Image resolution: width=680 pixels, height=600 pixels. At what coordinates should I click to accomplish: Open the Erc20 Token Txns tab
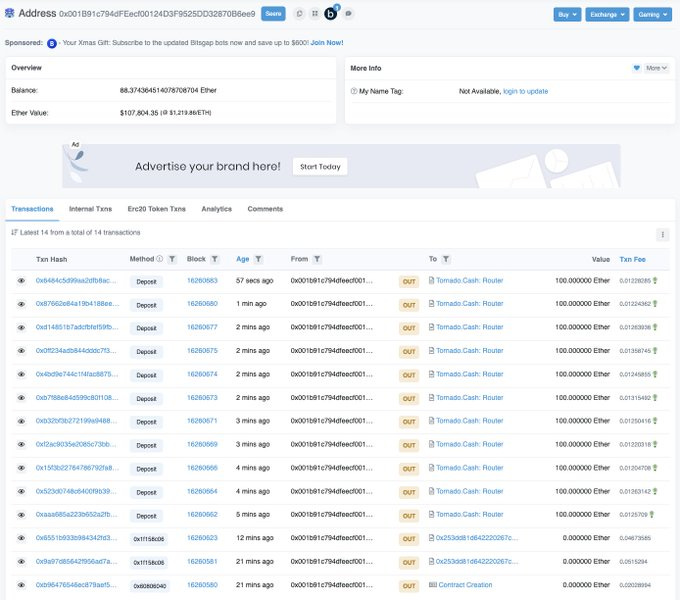157,209
